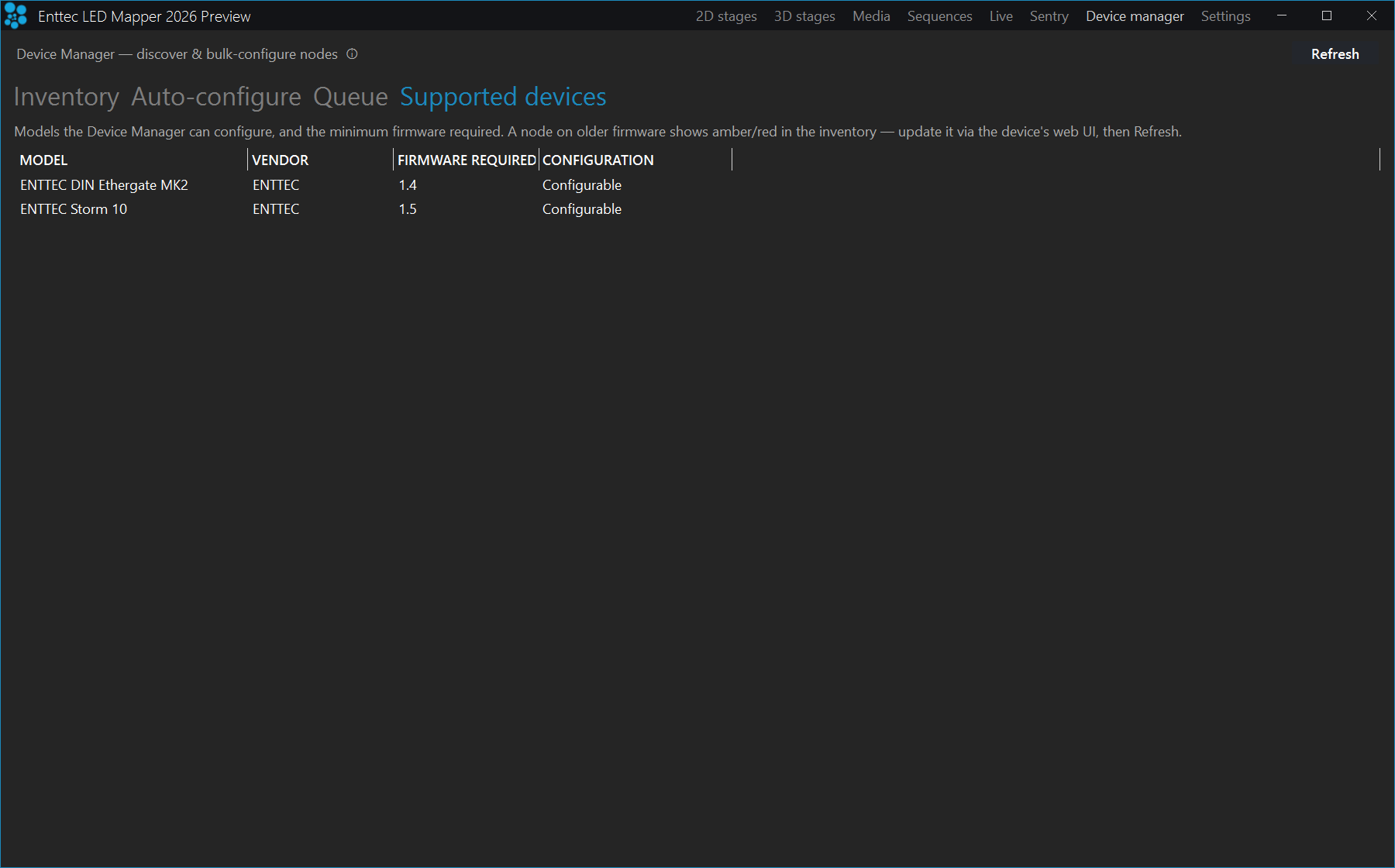Click Configurable in the DIN Ethergate MK2 row
The width and height of the screenshot is (1395, 868).
(582, 185)
